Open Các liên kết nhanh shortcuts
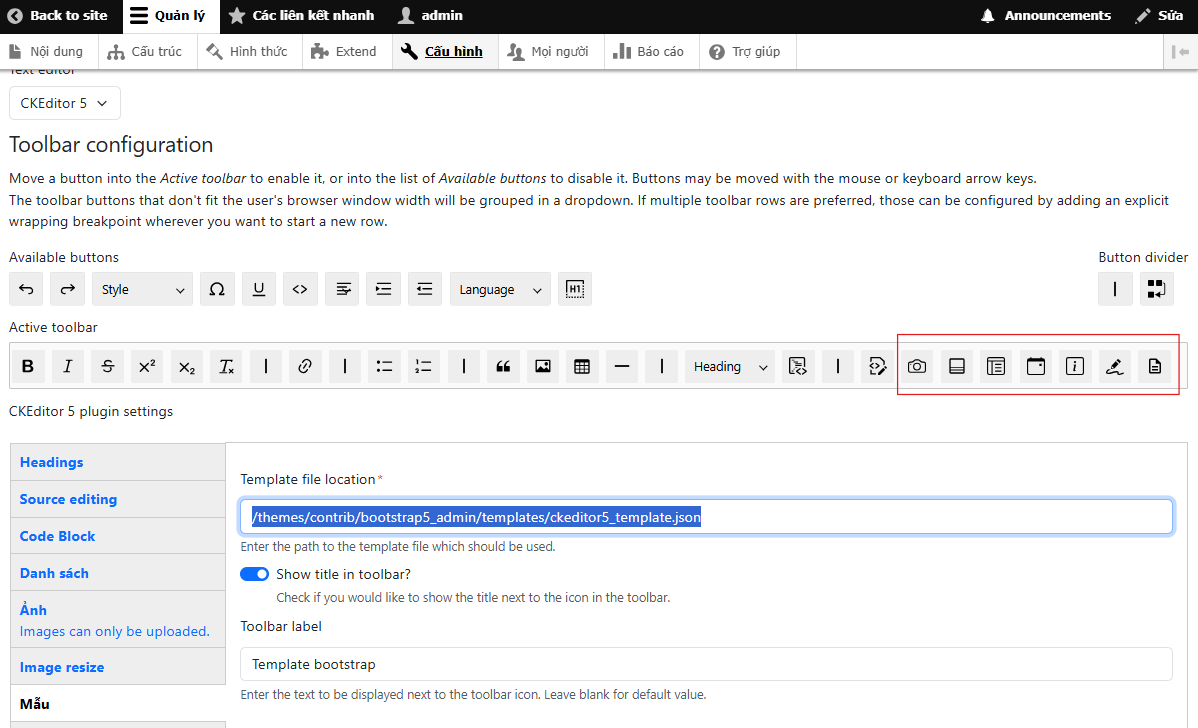This screenshot has height=728, width=1198. (303, 16)
